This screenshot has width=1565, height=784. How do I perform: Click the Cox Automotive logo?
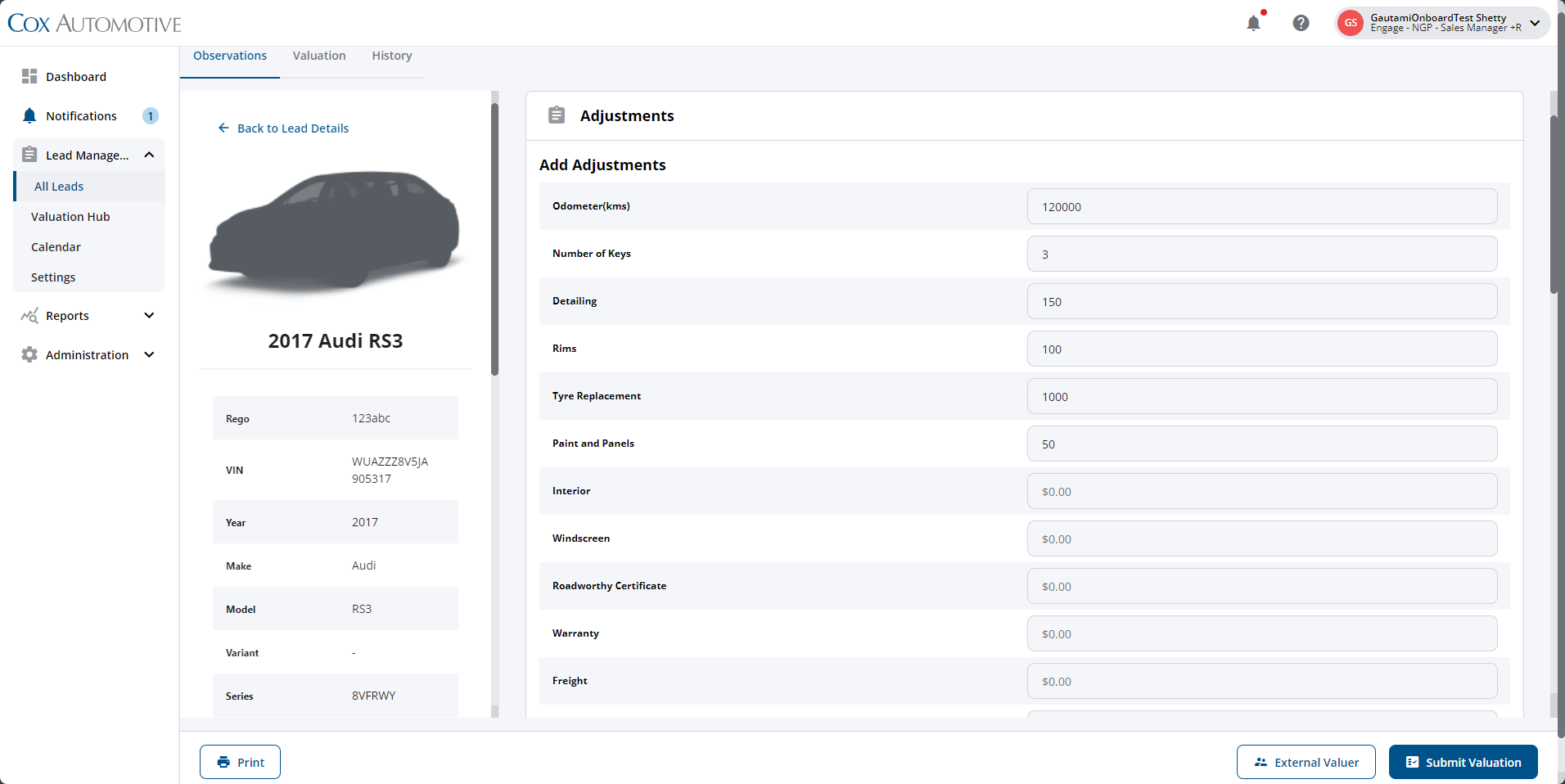click(x=95, y=24)
